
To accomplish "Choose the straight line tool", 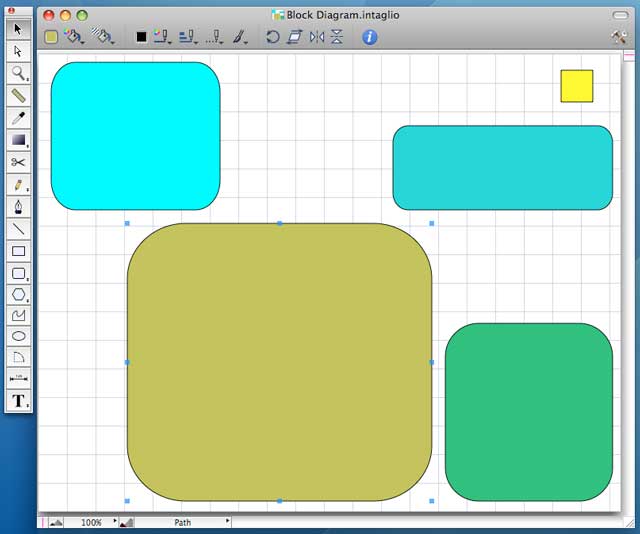I will (18, 229).
